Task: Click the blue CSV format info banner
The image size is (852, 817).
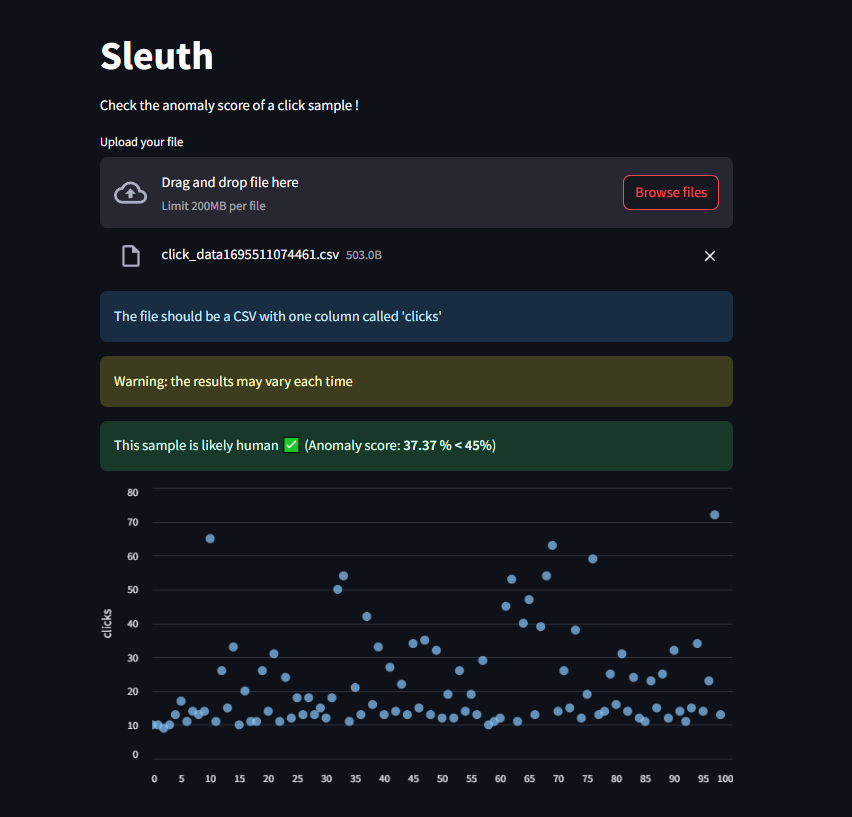Action: tap(416, 316)
